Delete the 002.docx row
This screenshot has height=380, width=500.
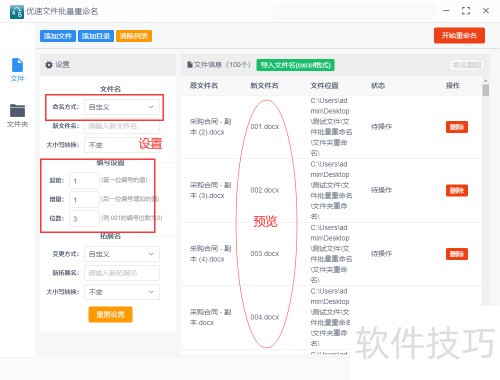pyautogui.click(x=457, y=191)
